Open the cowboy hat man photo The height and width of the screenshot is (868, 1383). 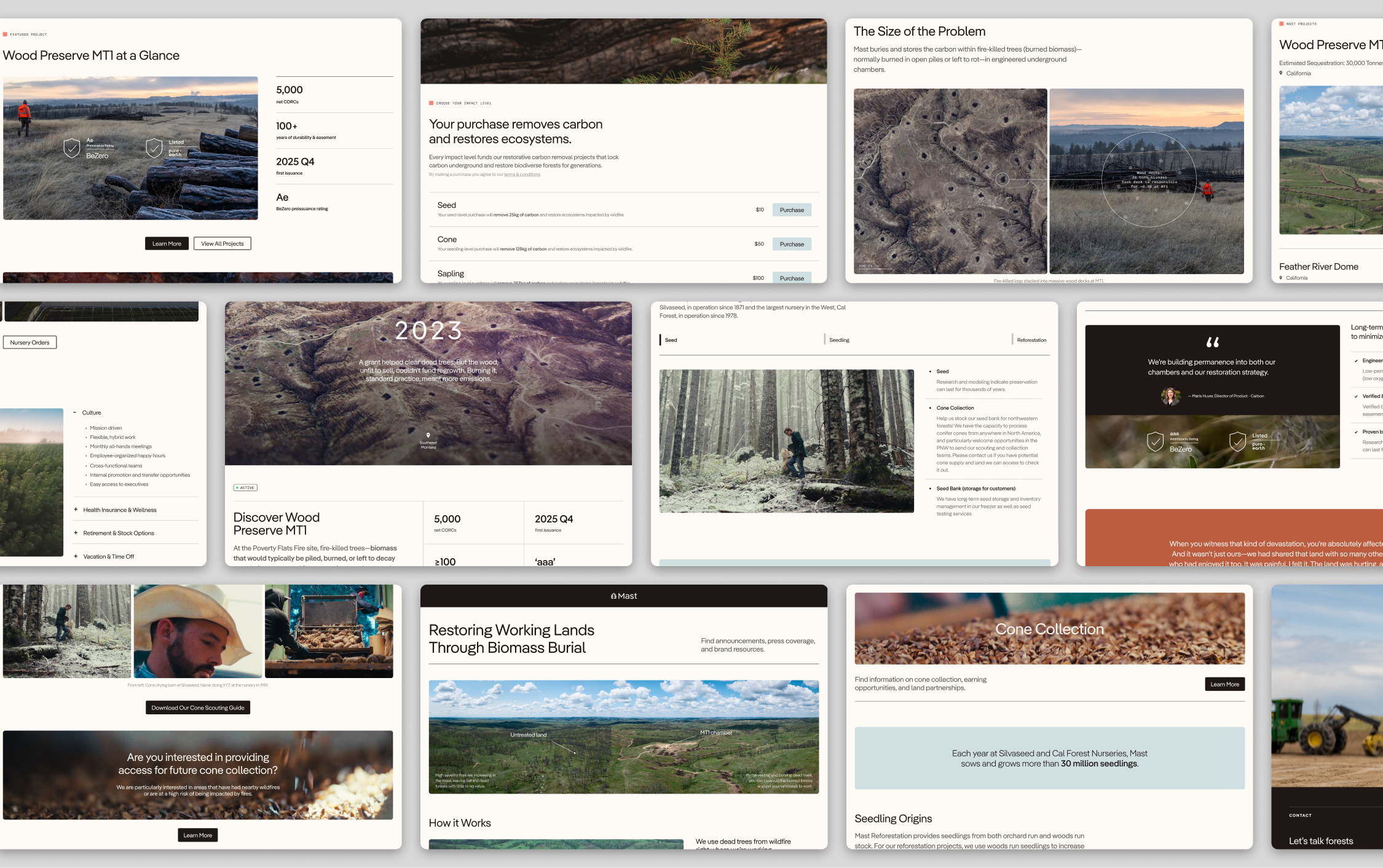(x=198, y=631)
